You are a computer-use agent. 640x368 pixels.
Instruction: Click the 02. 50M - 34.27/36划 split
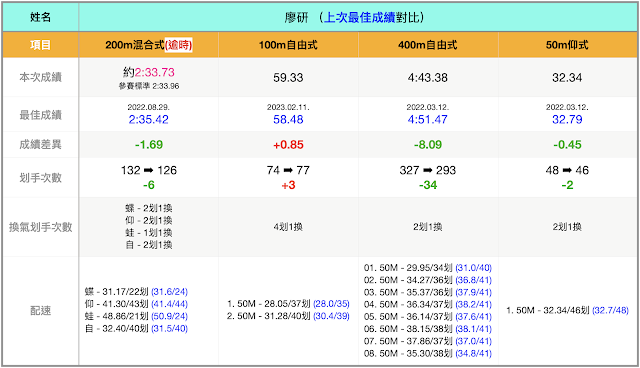[x=428, y=280]
